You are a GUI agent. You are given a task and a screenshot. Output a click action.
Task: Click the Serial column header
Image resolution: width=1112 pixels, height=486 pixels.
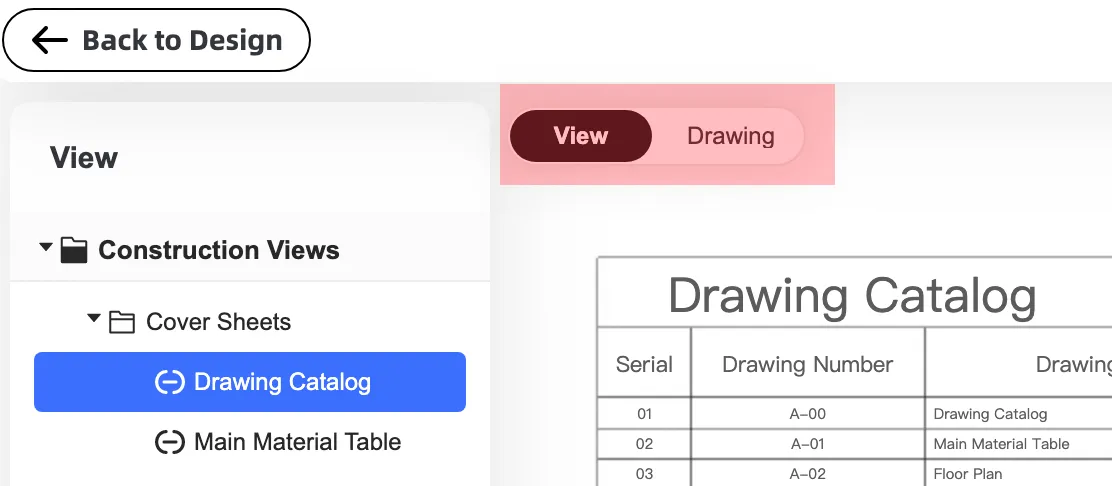coord(644,364)
